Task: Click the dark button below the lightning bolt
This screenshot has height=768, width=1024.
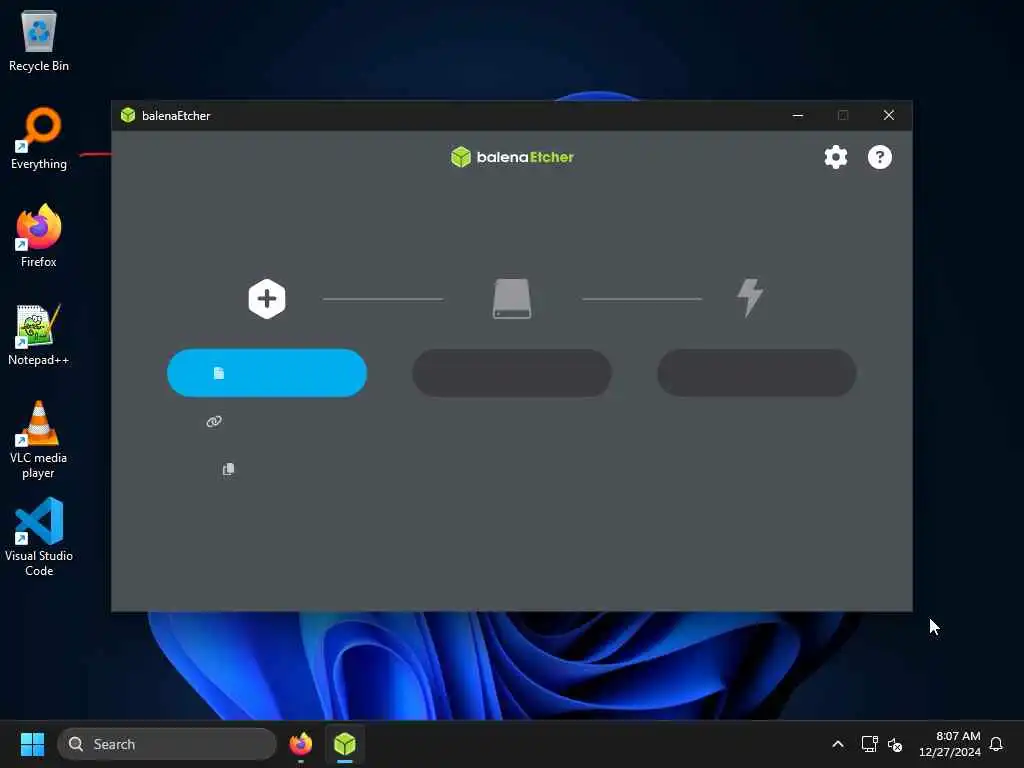Action: coord(757,373)
